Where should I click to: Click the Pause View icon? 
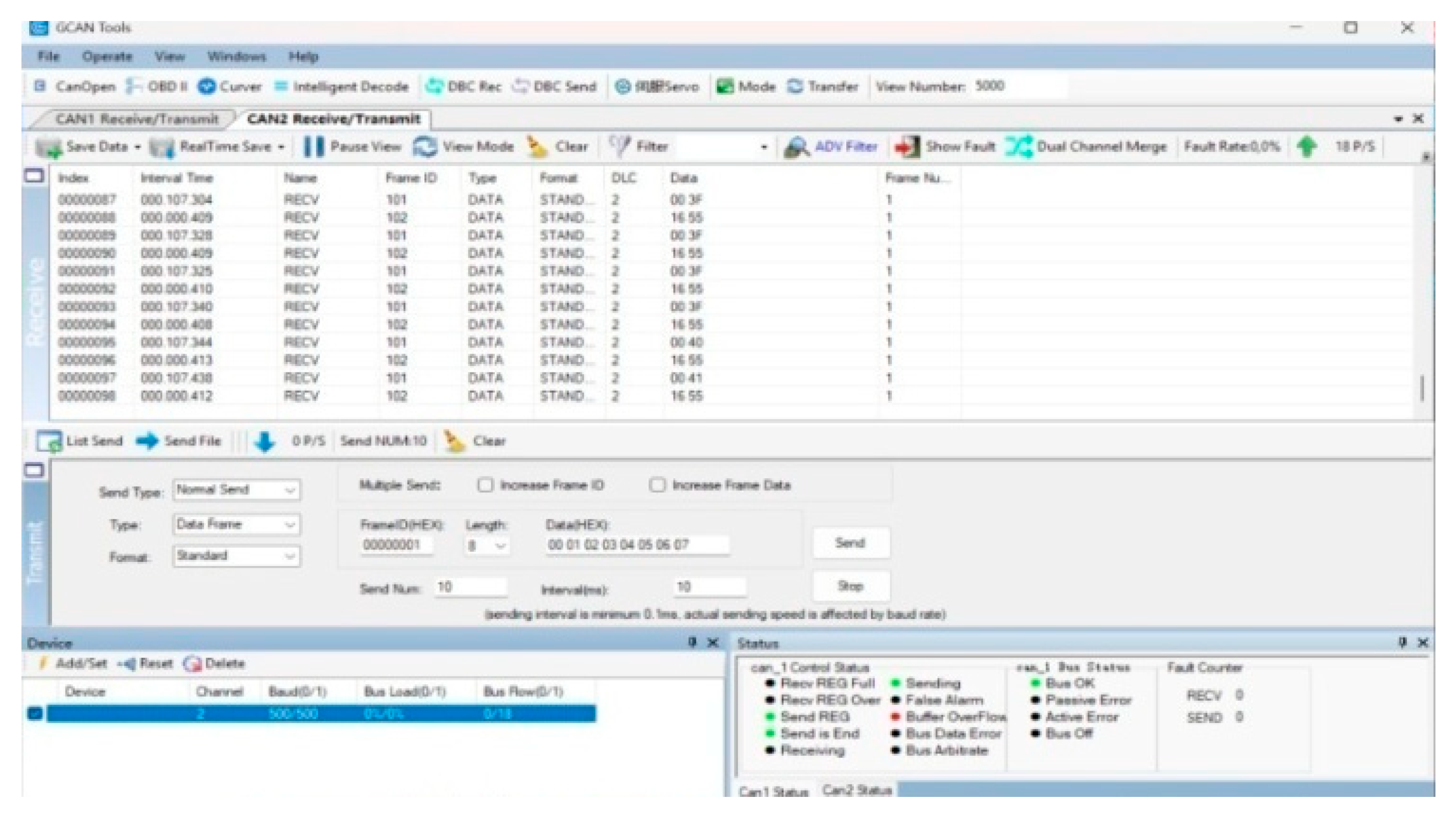314,147
